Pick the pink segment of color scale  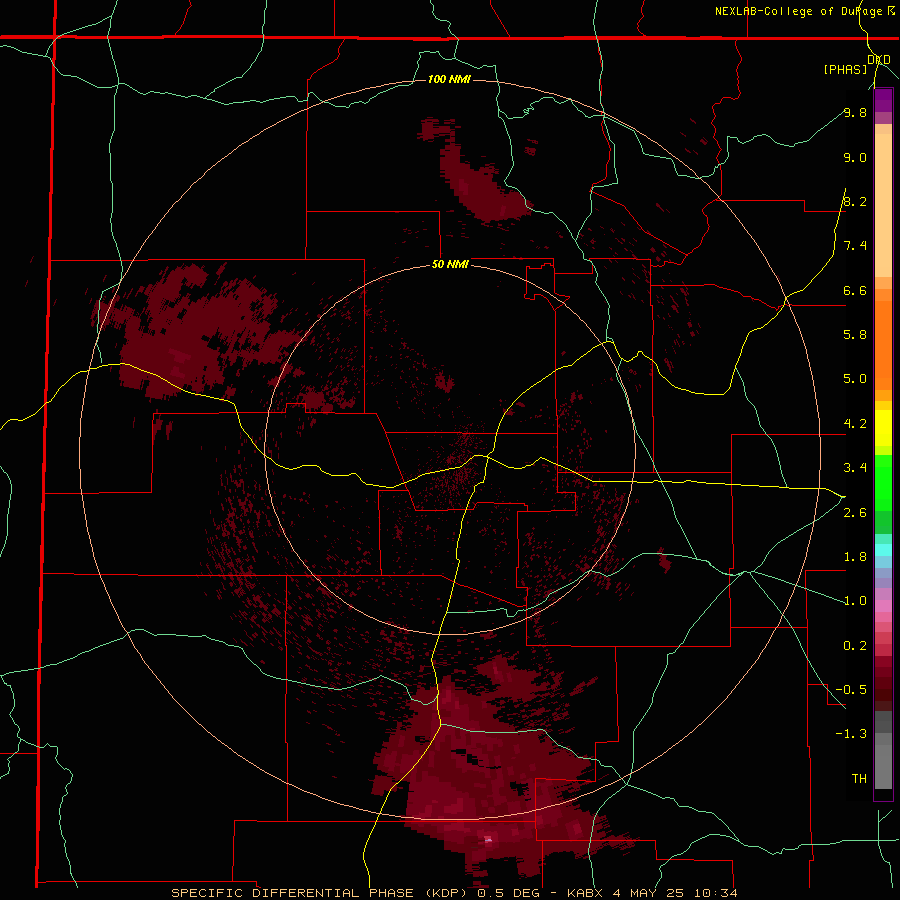point(883,606)
